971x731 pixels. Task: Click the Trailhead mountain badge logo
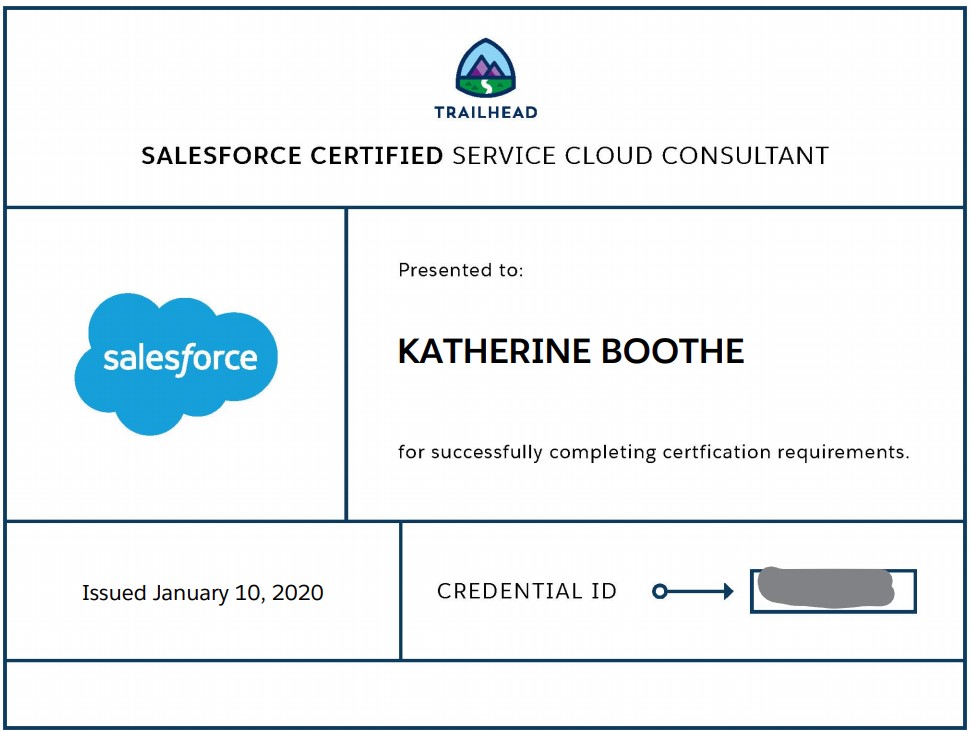pos(486,69)
